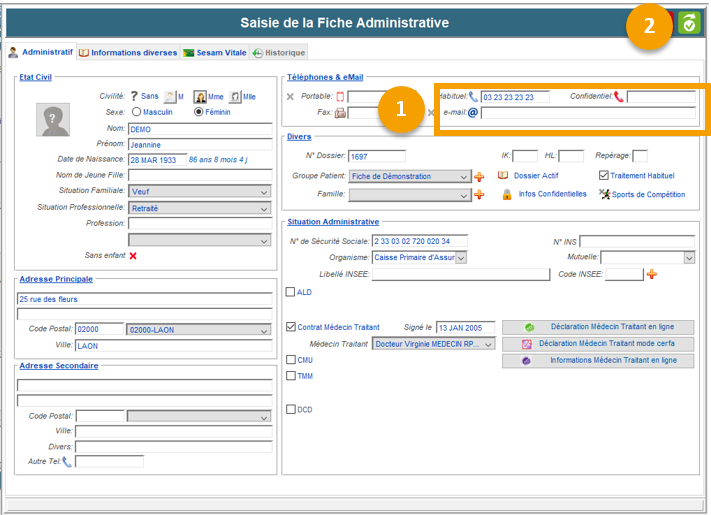Expand the Situation Familiale dropdown

264,192
